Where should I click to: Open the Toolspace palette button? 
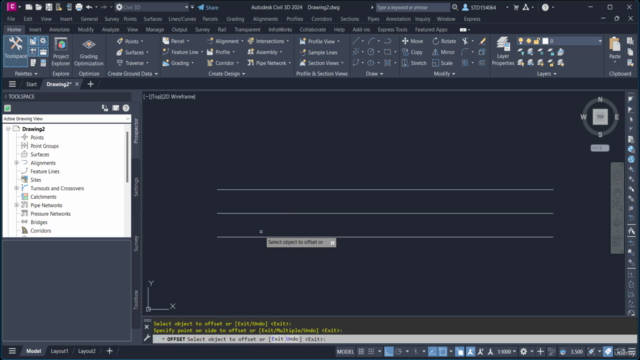[16, 50]
